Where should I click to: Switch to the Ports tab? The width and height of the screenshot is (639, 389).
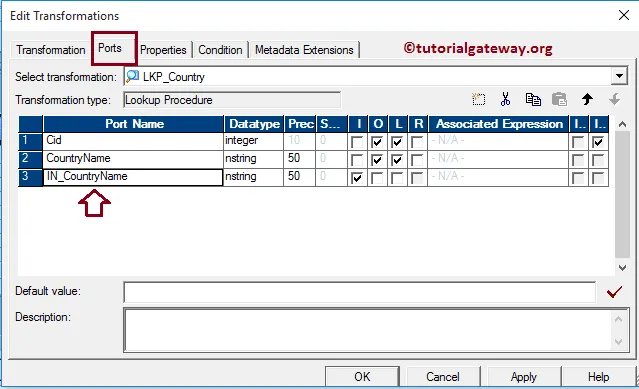(110, 48)
